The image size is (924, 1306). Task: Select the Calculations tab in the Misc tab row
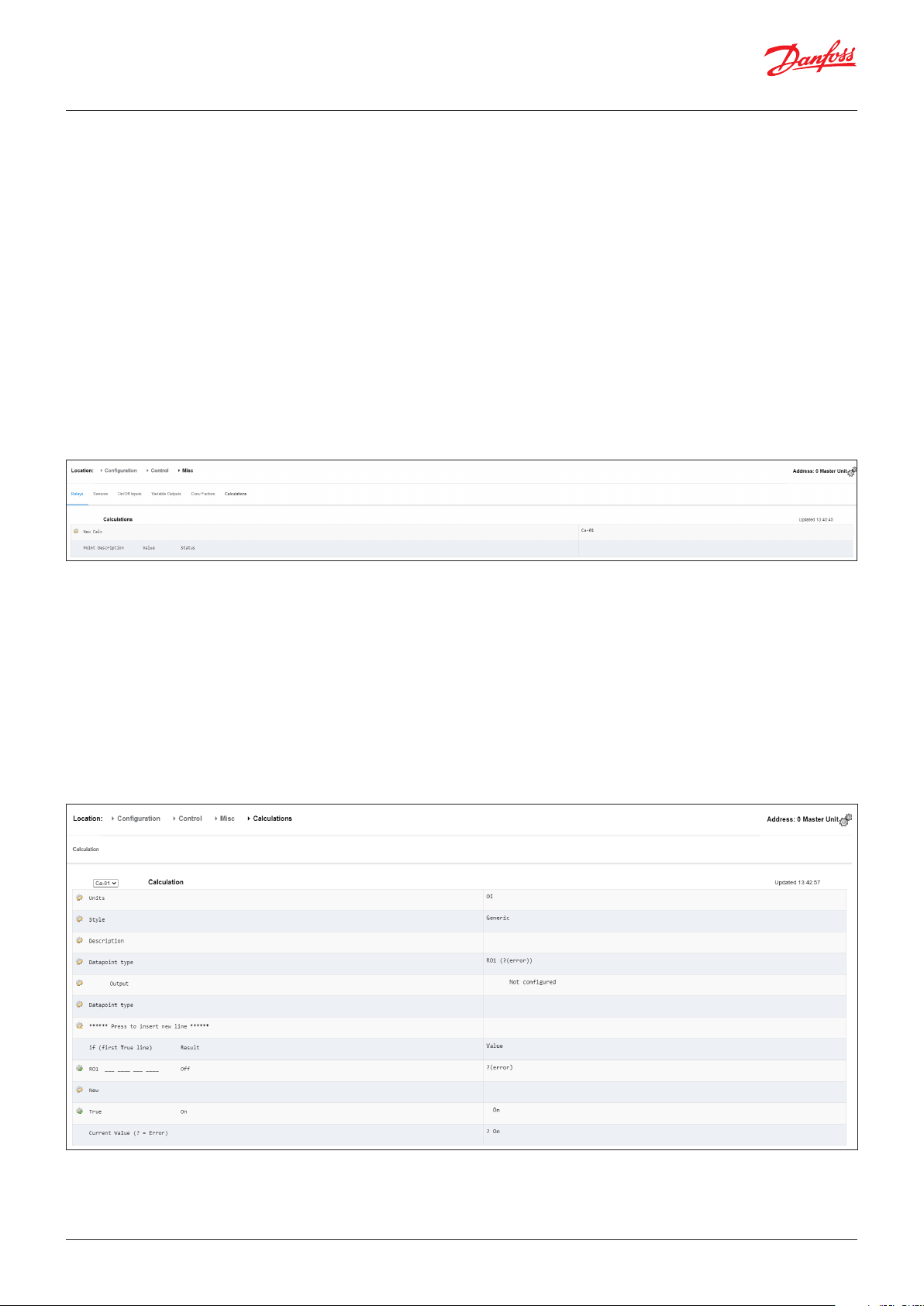coord(236,494)
